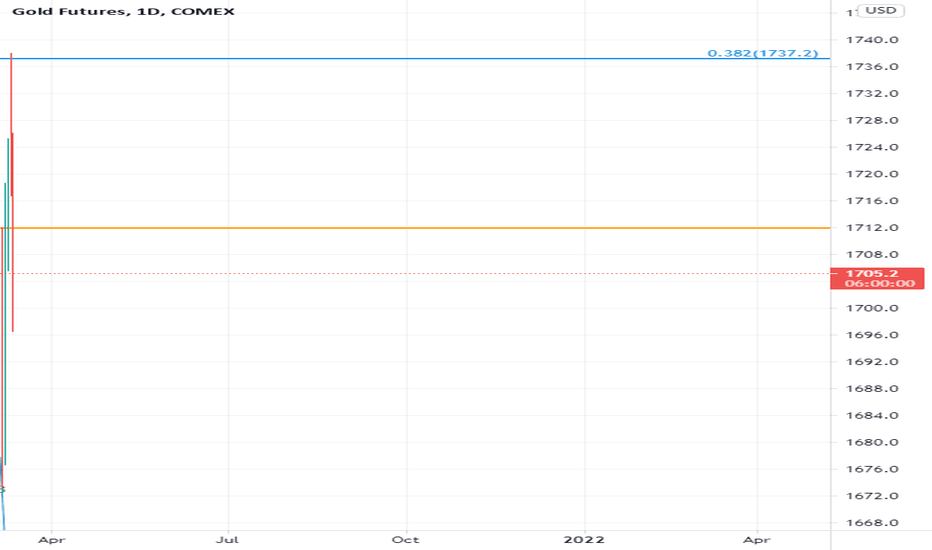This screenshot has height=550, width=932.
Task: Click the 1668.0 price scale mark
Action: coord(872,523)
